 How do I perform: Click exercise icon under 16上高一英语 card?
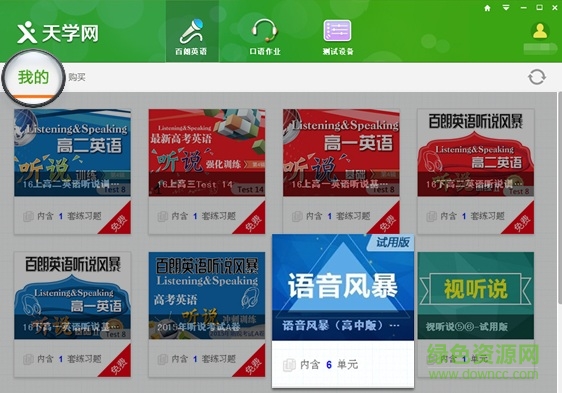point(297,217)
